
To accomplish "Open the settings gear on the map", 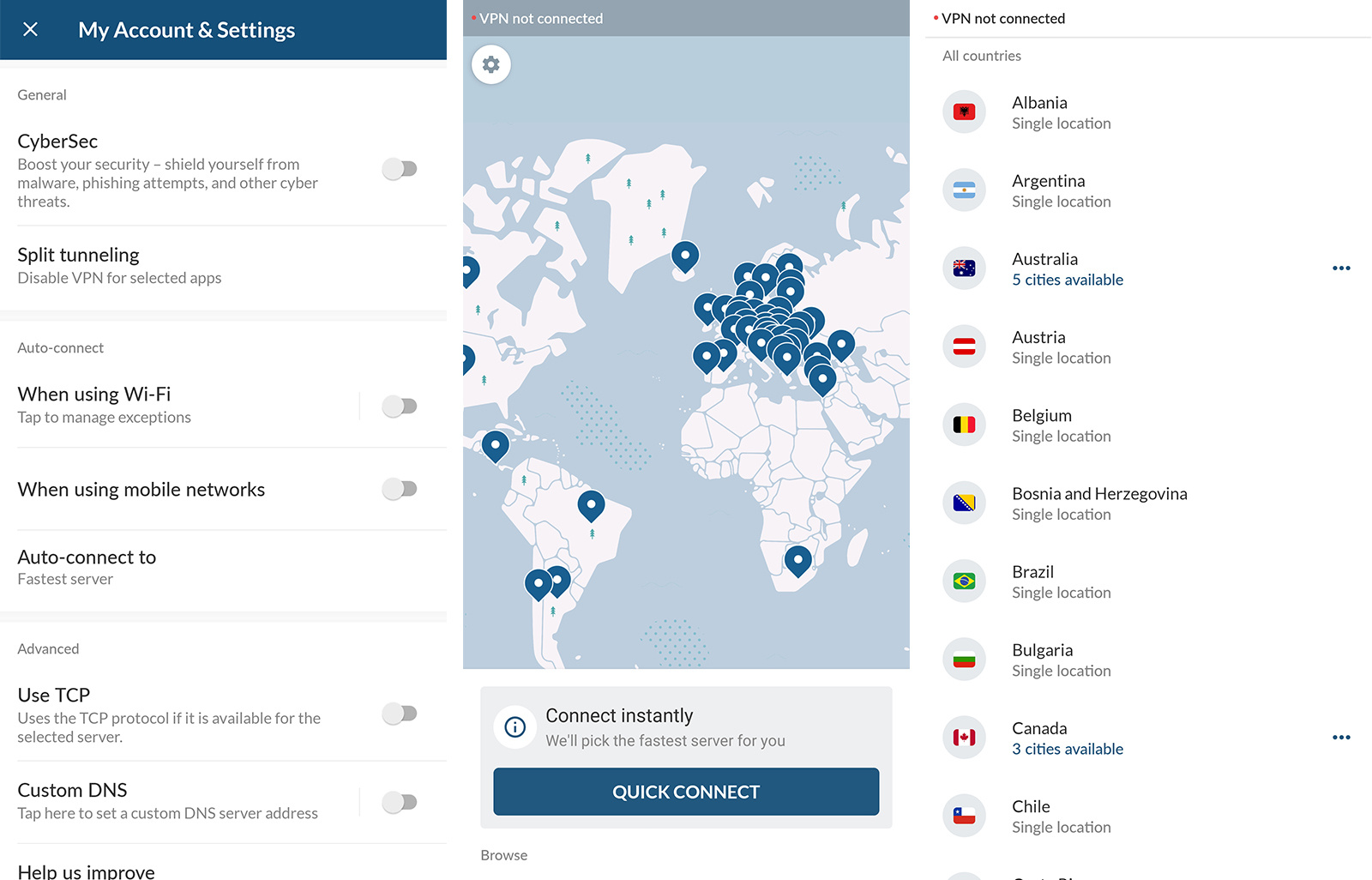I will 491,64.
